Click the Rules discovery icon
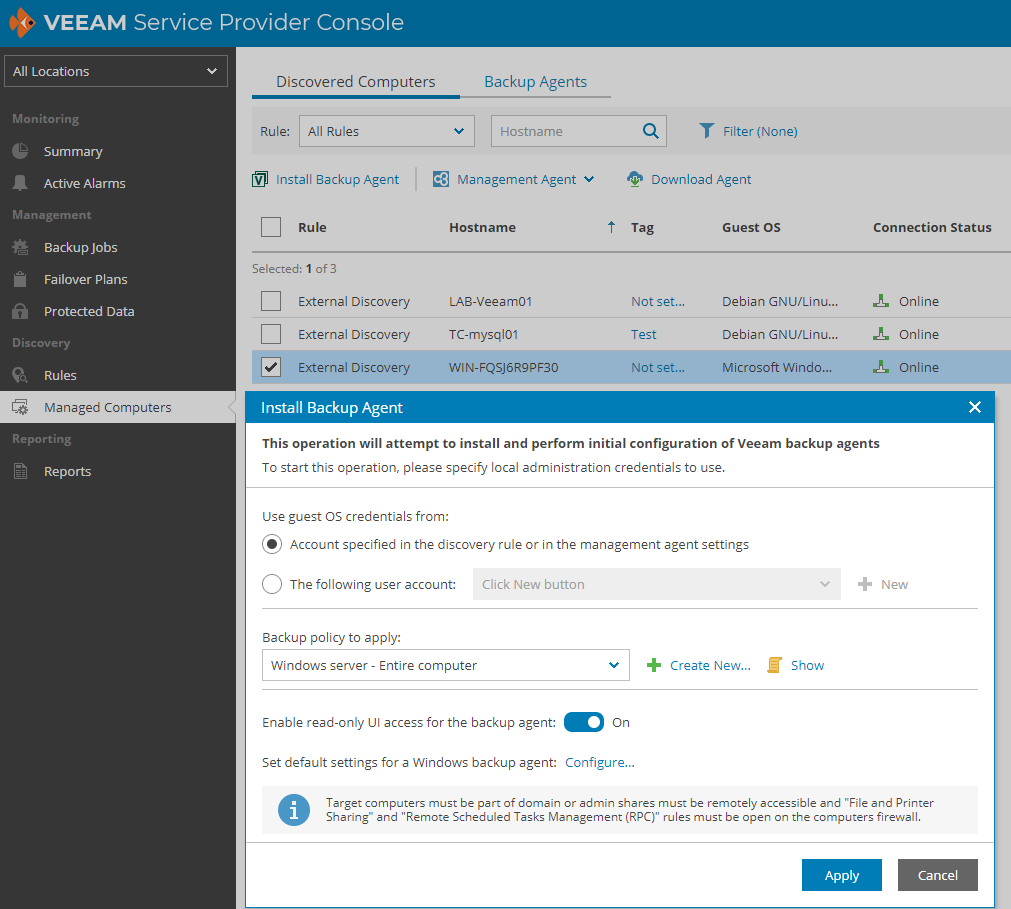The image size is (1011, 909). (20, 375)
